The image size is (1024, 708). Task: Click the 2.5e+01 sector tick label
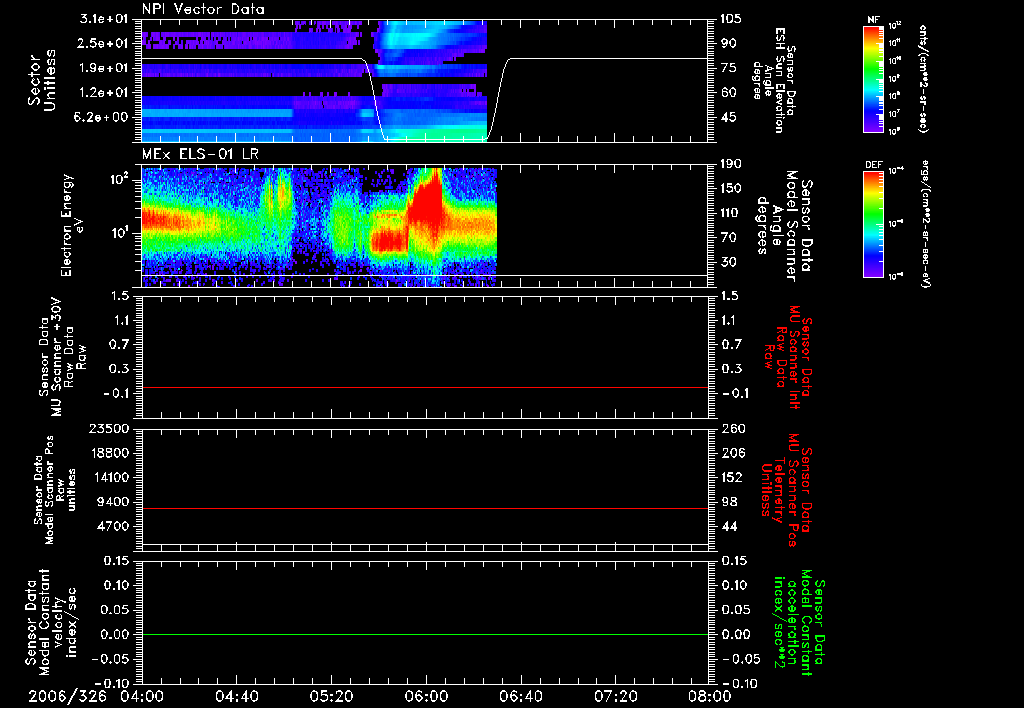[104, 44]
